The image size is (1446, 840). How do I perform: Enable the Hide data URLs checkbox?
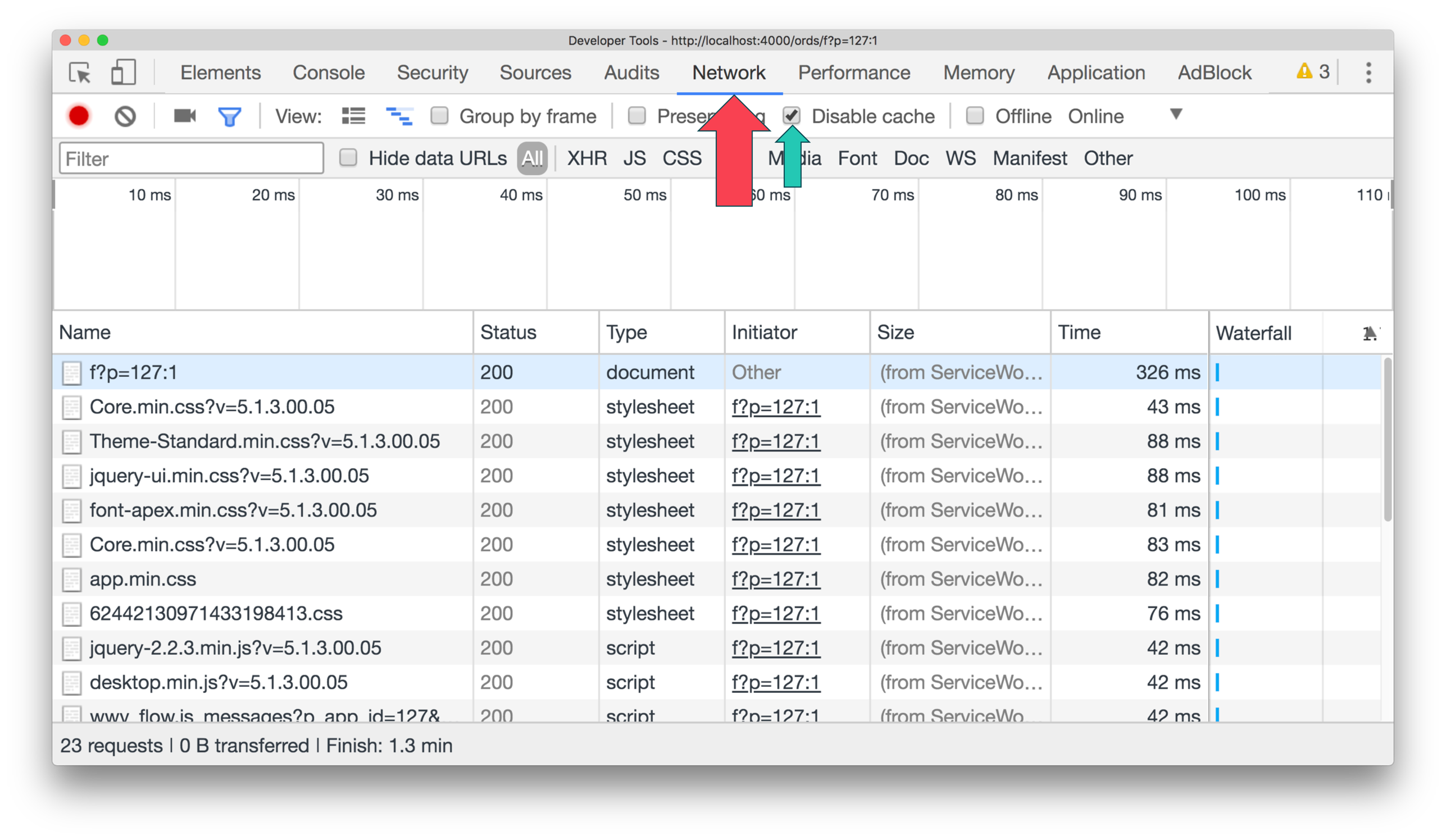click(x=348, y=158)
